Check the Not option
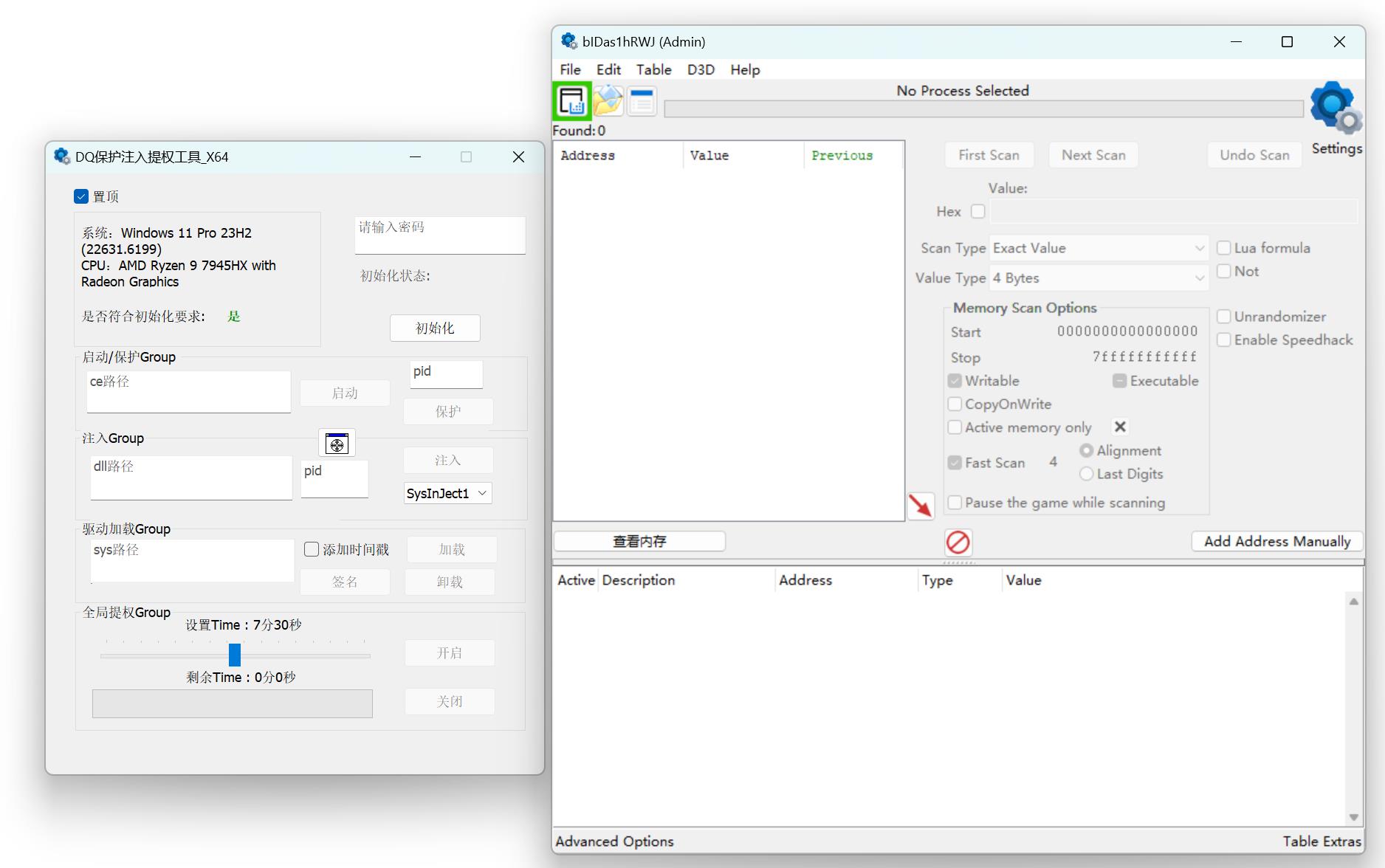Viewport: 1385px width, 868px height. (1223, 271)
